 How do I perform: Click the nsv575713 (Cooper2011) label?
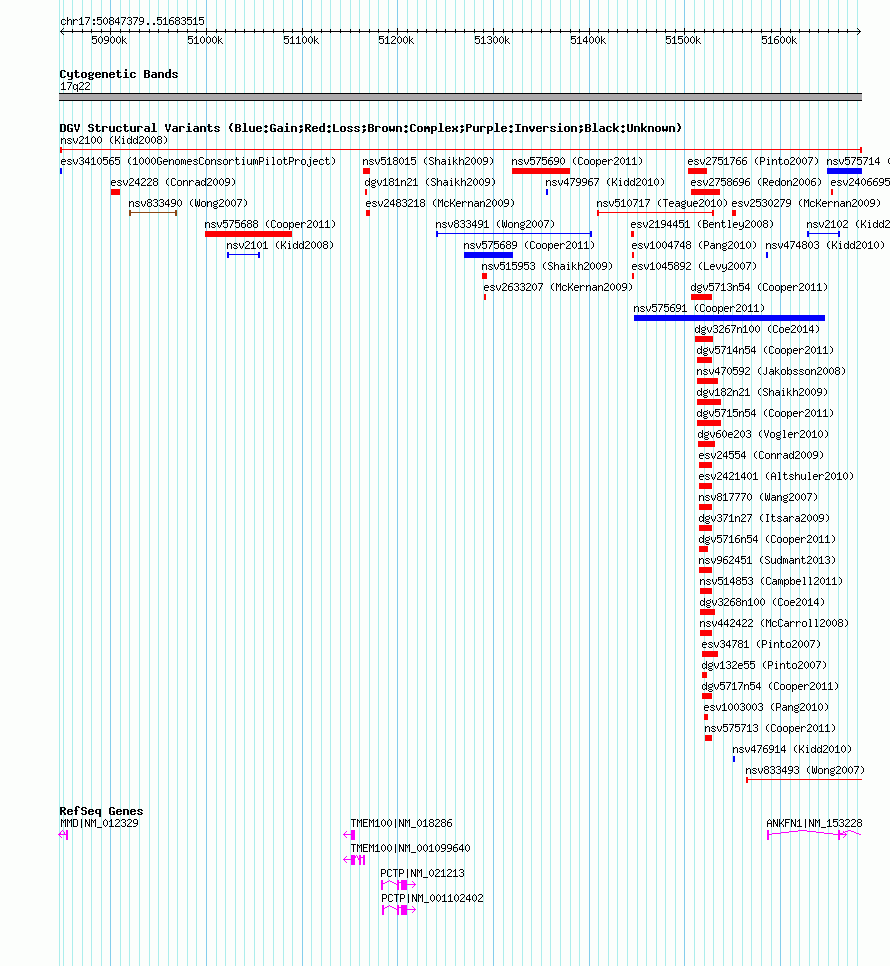[771, 728]
